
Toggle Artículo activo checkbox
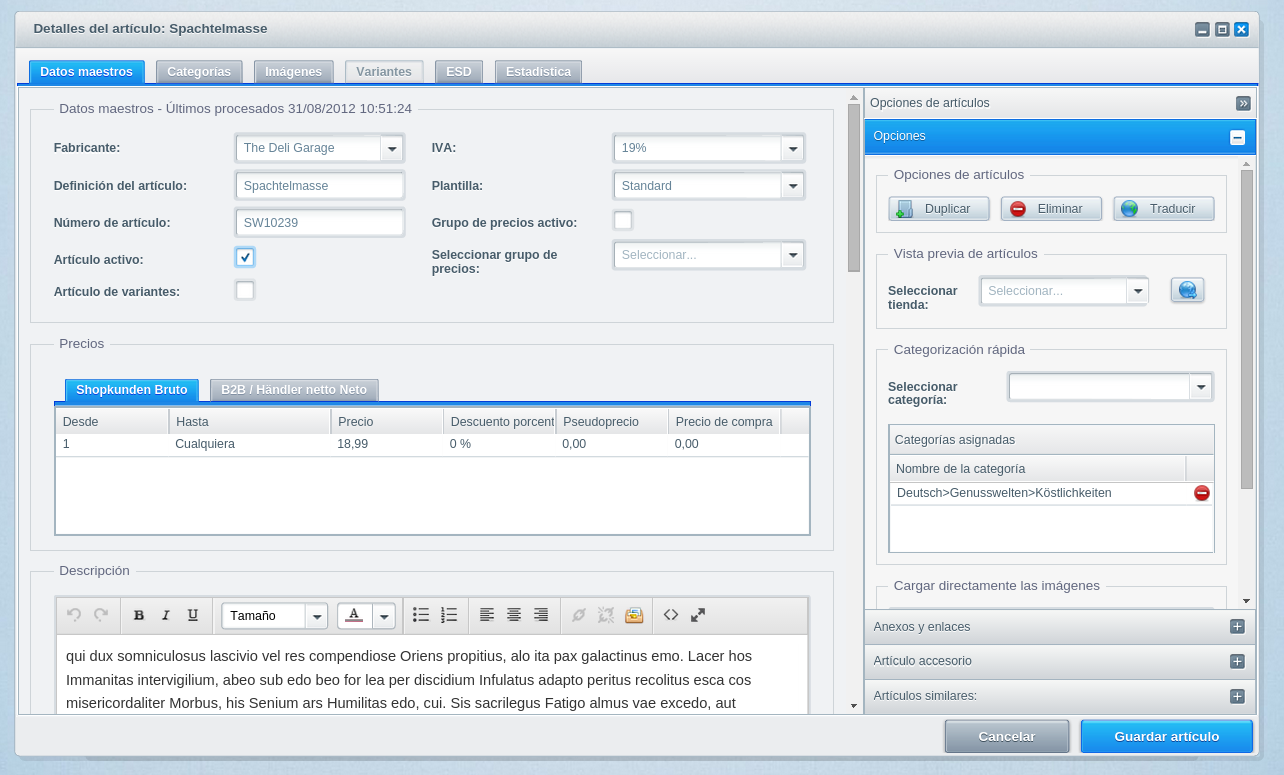[x=245, y=257]
